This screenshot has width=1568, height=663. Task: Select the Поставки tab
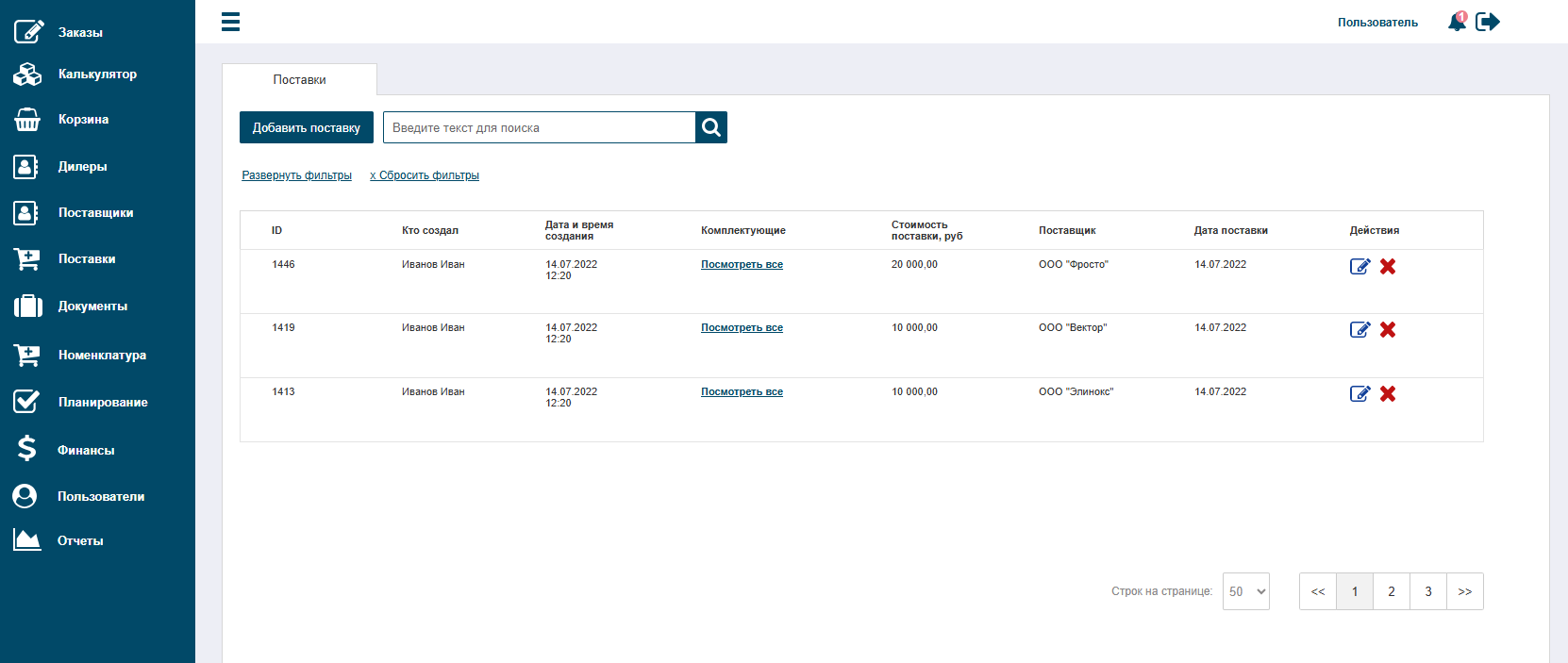point(299,79)
